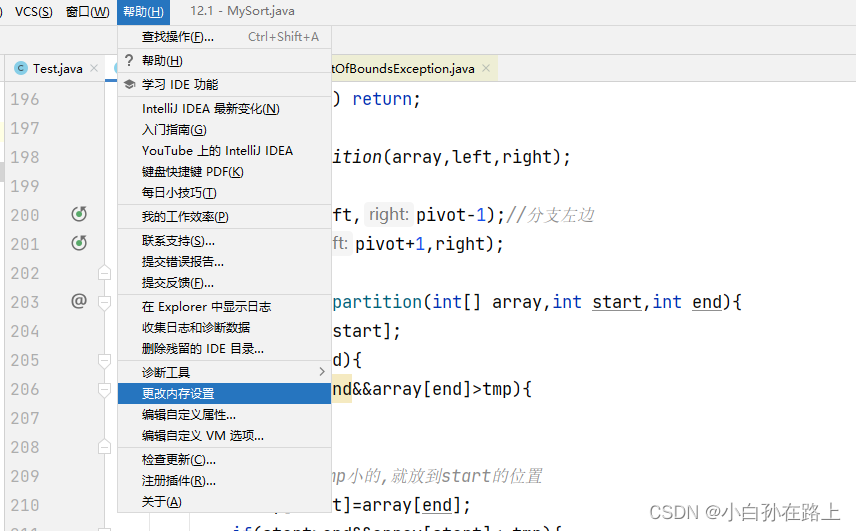The image size is (856, 531).
Task: Choose 在 Explorer 中显示日志
Action: pyautogui.click(x=224, y=307)
